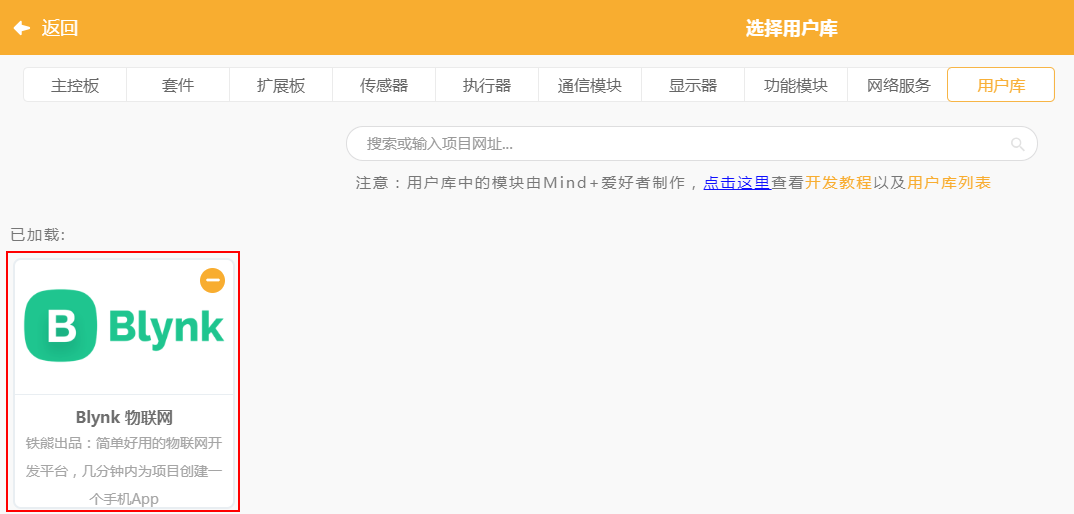Click the 用户库 tab
The height and width of the screenshot is (514, 1074).
[x=1001, y=85]
